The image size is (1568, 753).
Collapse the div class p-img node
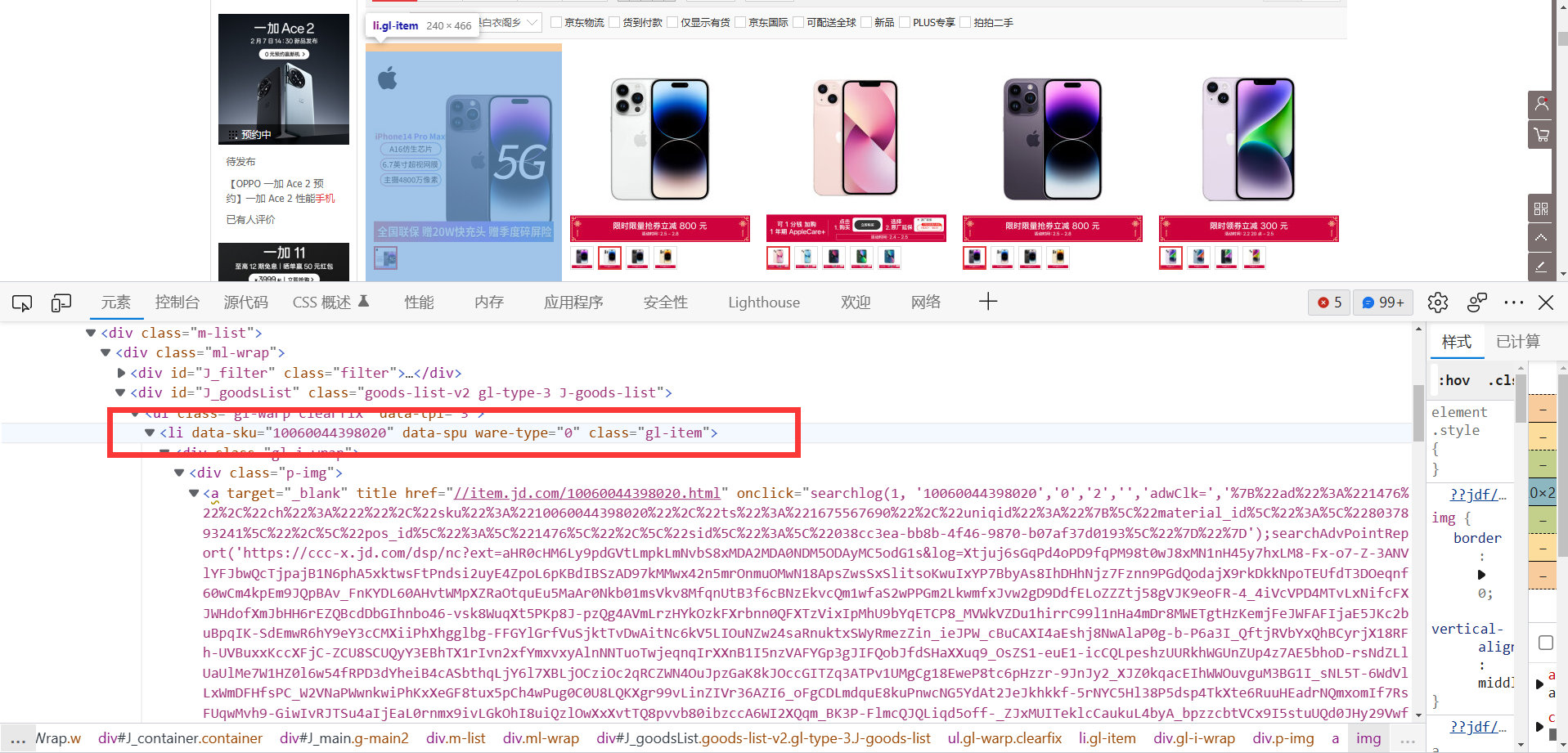179,473
